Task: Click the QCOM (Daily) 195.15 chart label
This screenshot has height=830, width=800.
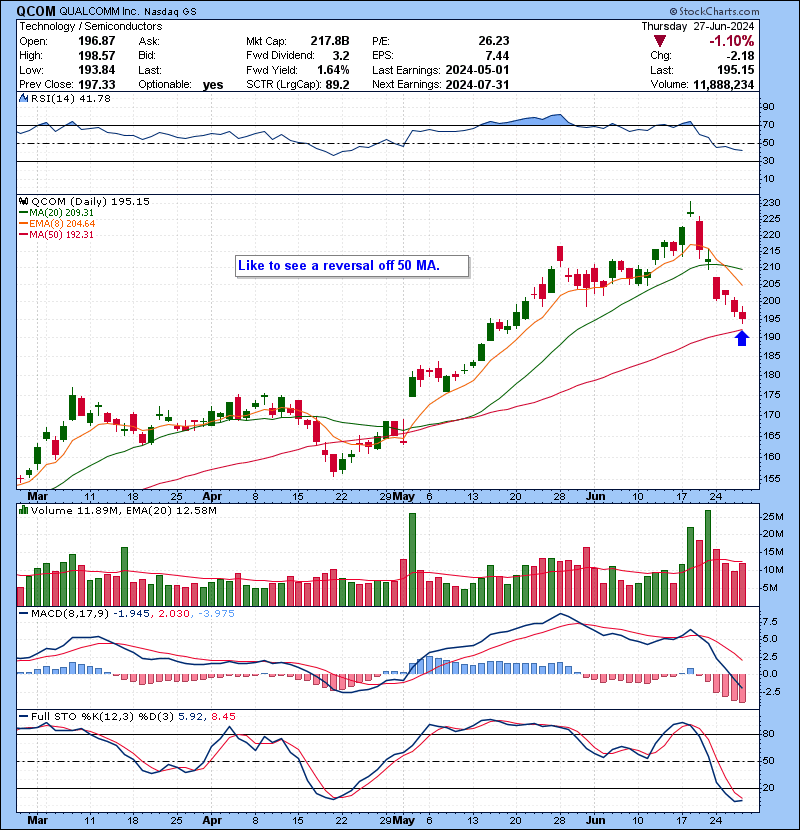Action: tap(90, 201)
